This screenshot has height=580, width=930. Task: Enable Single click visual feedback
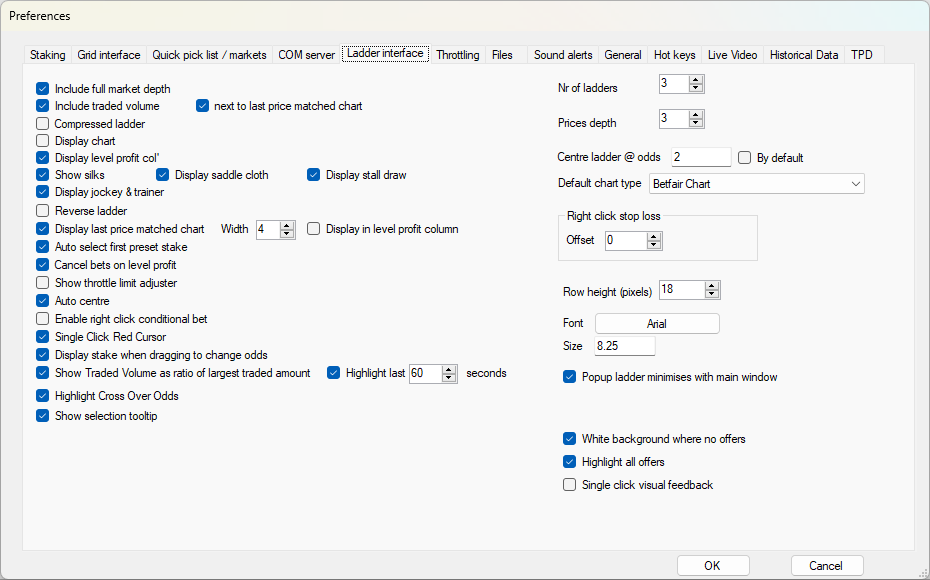pos(569,485)
